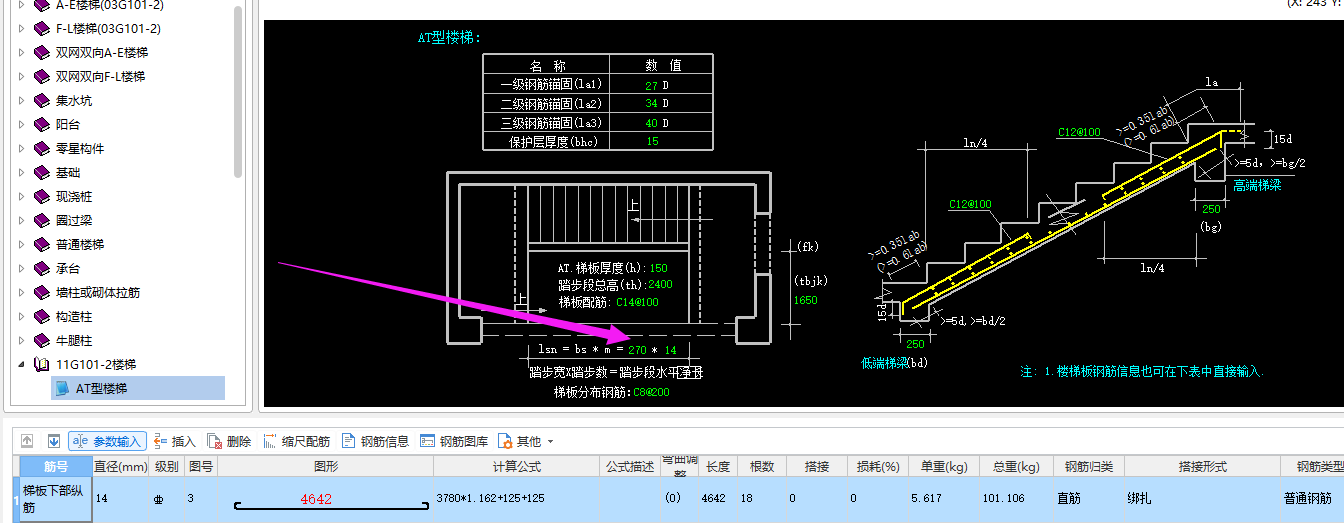Edit the step count value 14
Viewport: 1344px width, 523px height.
pos(670,350)
